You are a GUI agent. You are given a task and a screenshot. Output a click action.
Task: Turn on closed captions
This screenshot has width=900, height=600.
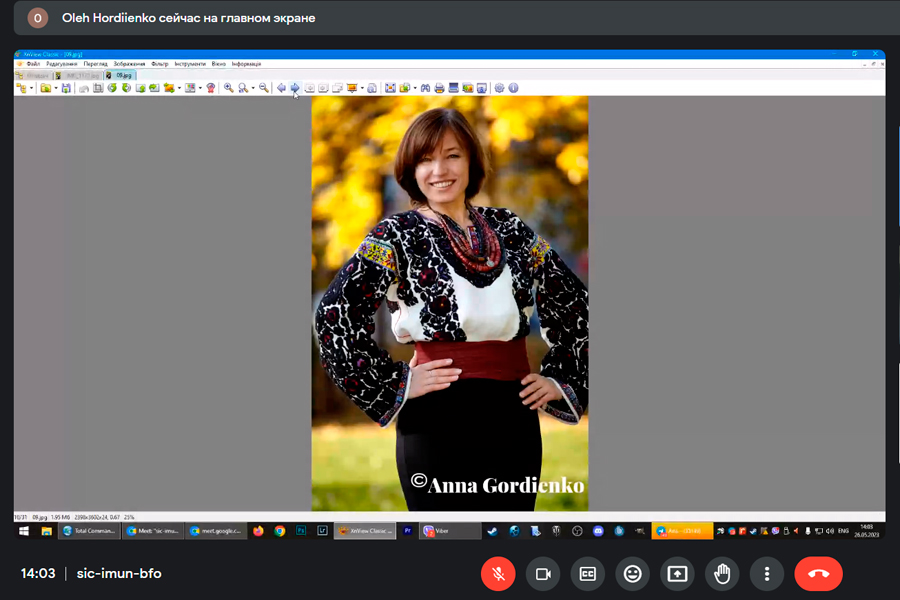(588, 574)
